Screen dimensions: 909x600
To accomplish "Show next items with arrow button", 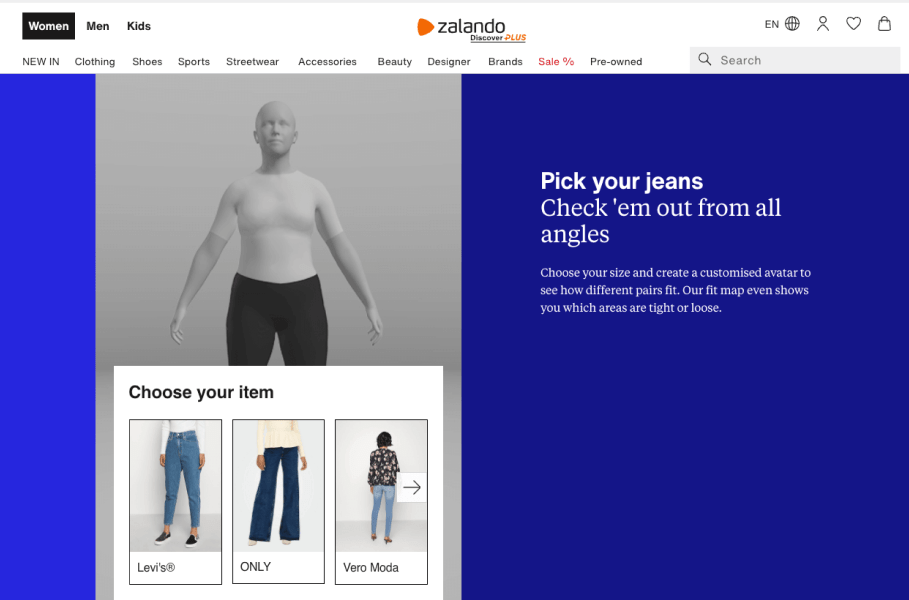I will pyautogui.click(x=412, y=487).
